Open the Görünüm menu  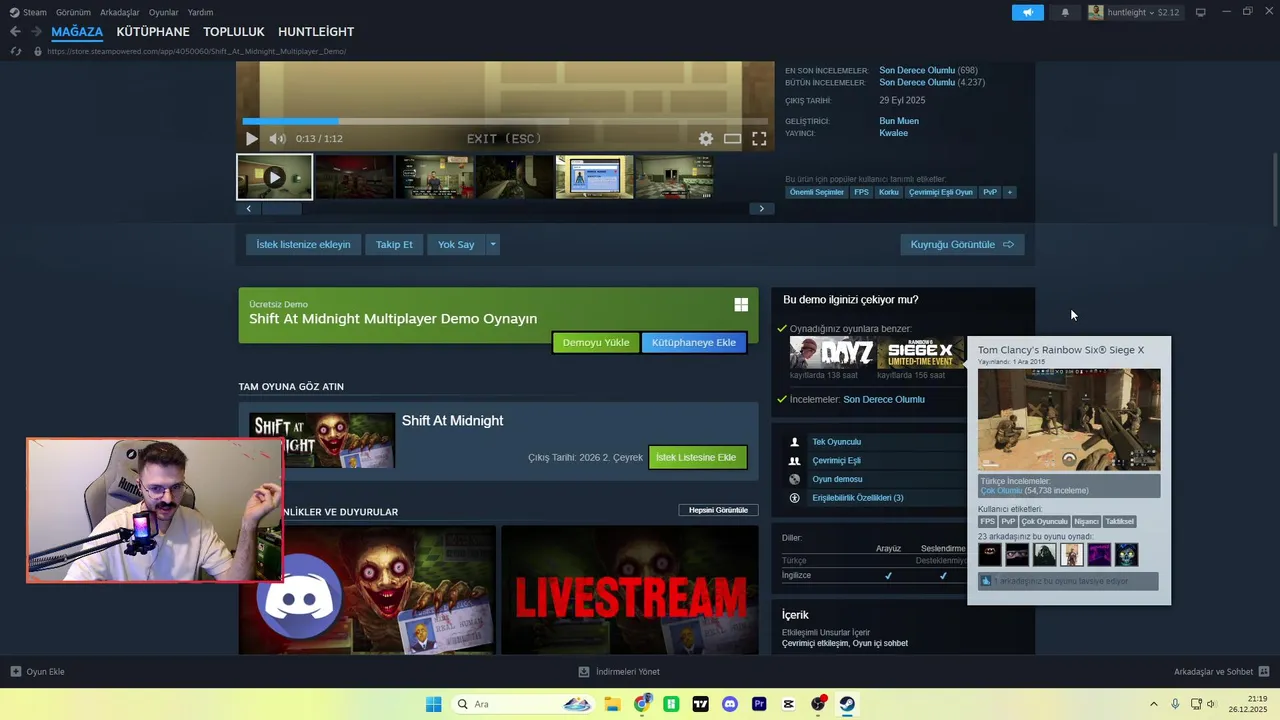coord(73,12)
